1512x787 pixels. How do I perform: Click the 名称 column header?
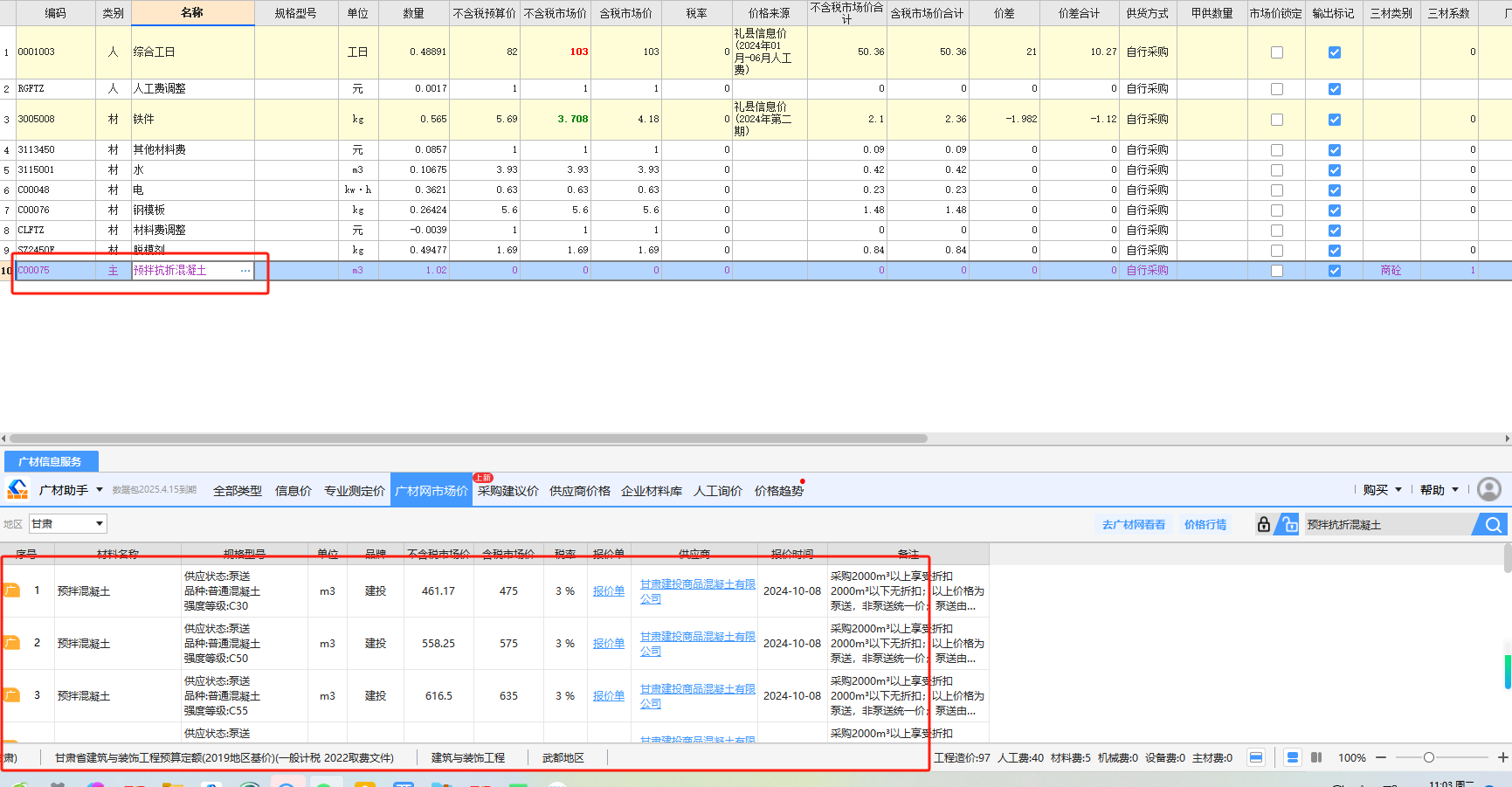coord(192,13)
